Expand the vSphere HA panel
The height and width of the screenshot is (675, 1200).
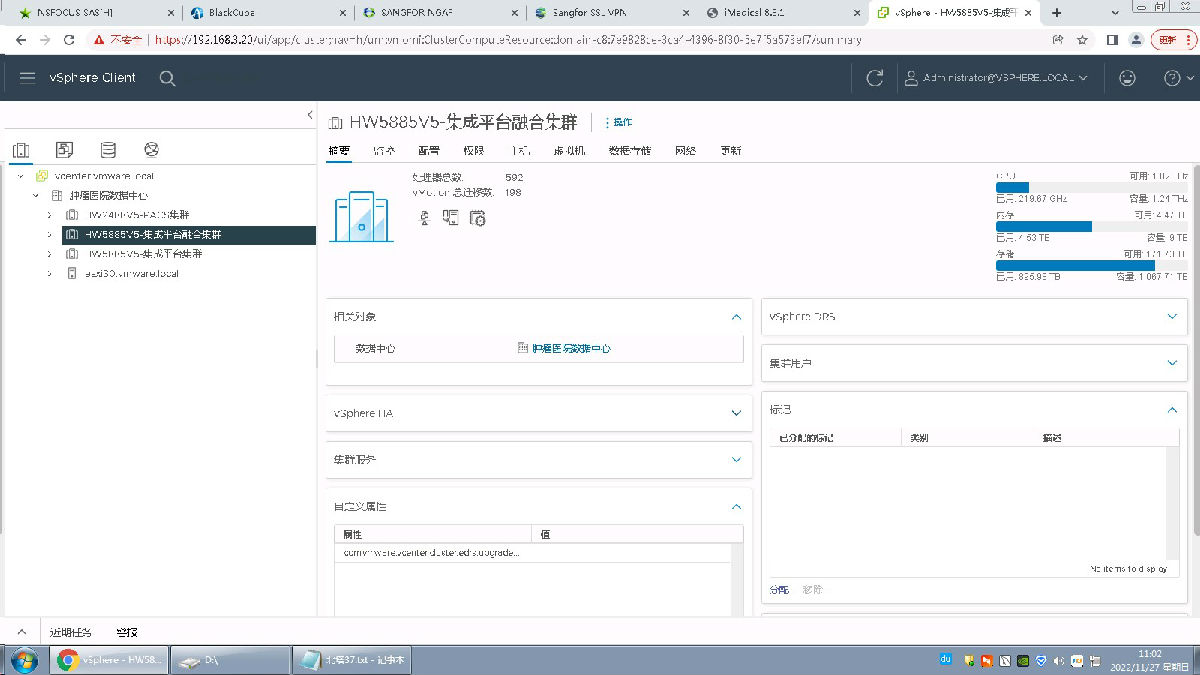coord(736,413)
